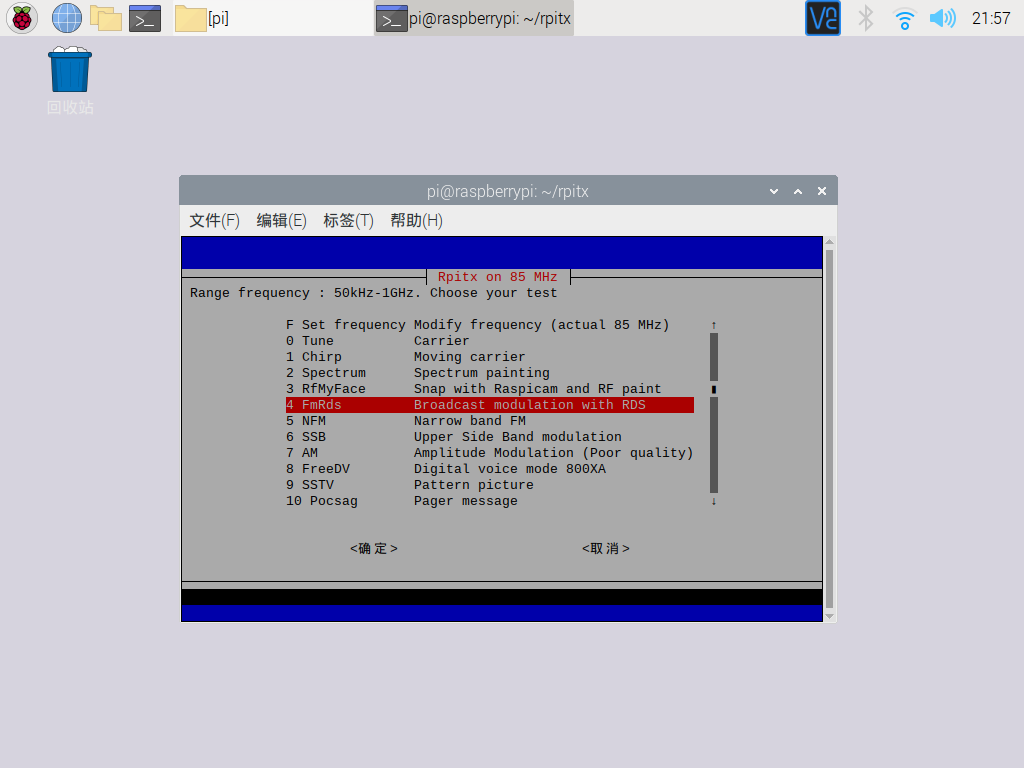Open the file manager folder icon
This screenshot has height=768, width=1024.
(106, 18)
